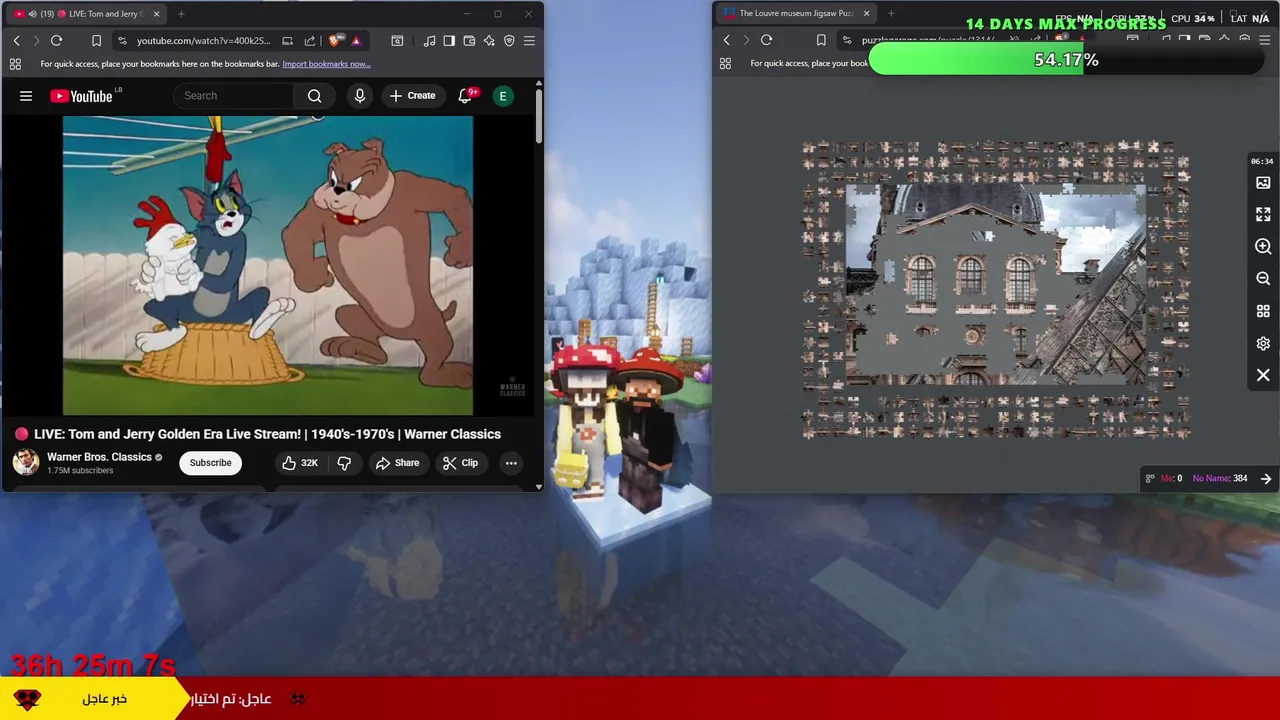Open more actions three-dot menu under video
The height and width of the screenshot is (720, 1280).
(x=511, y=463)
